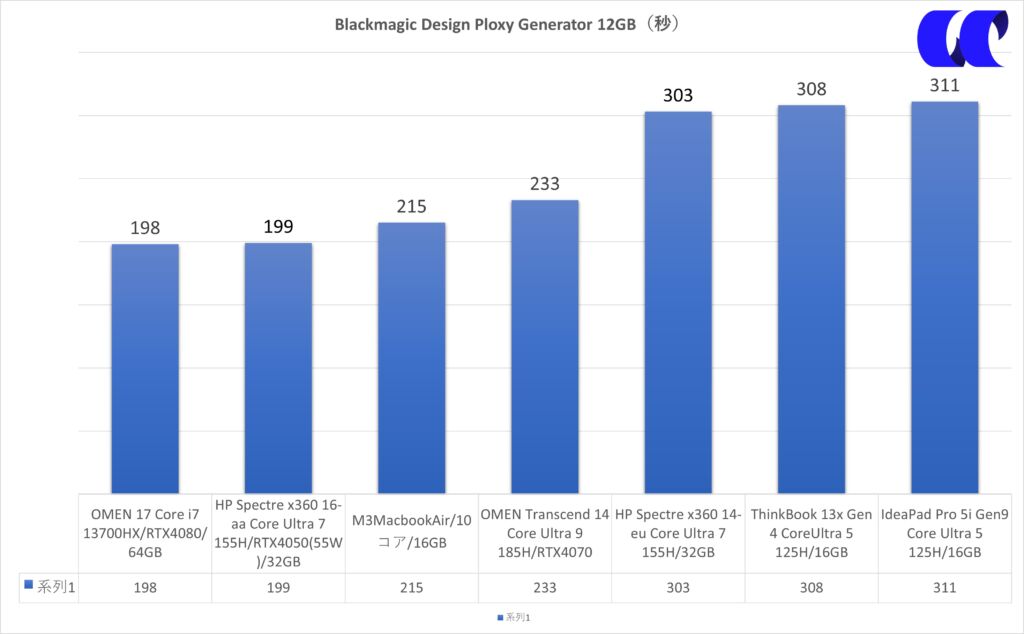
Task: Click the 198 data label above the bar
Action: point(145,228)
